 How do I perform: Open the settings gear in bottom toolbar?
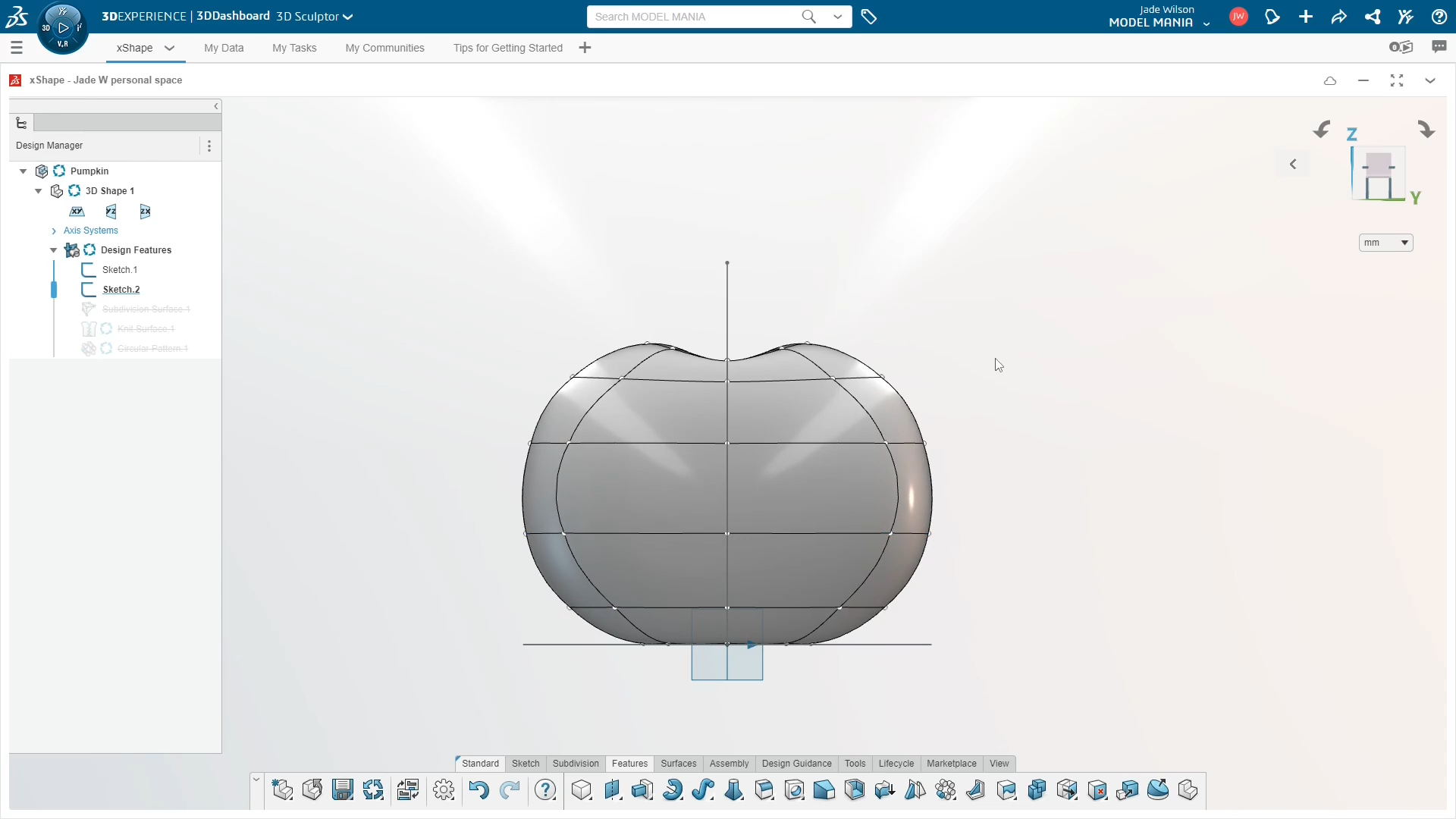444,790
